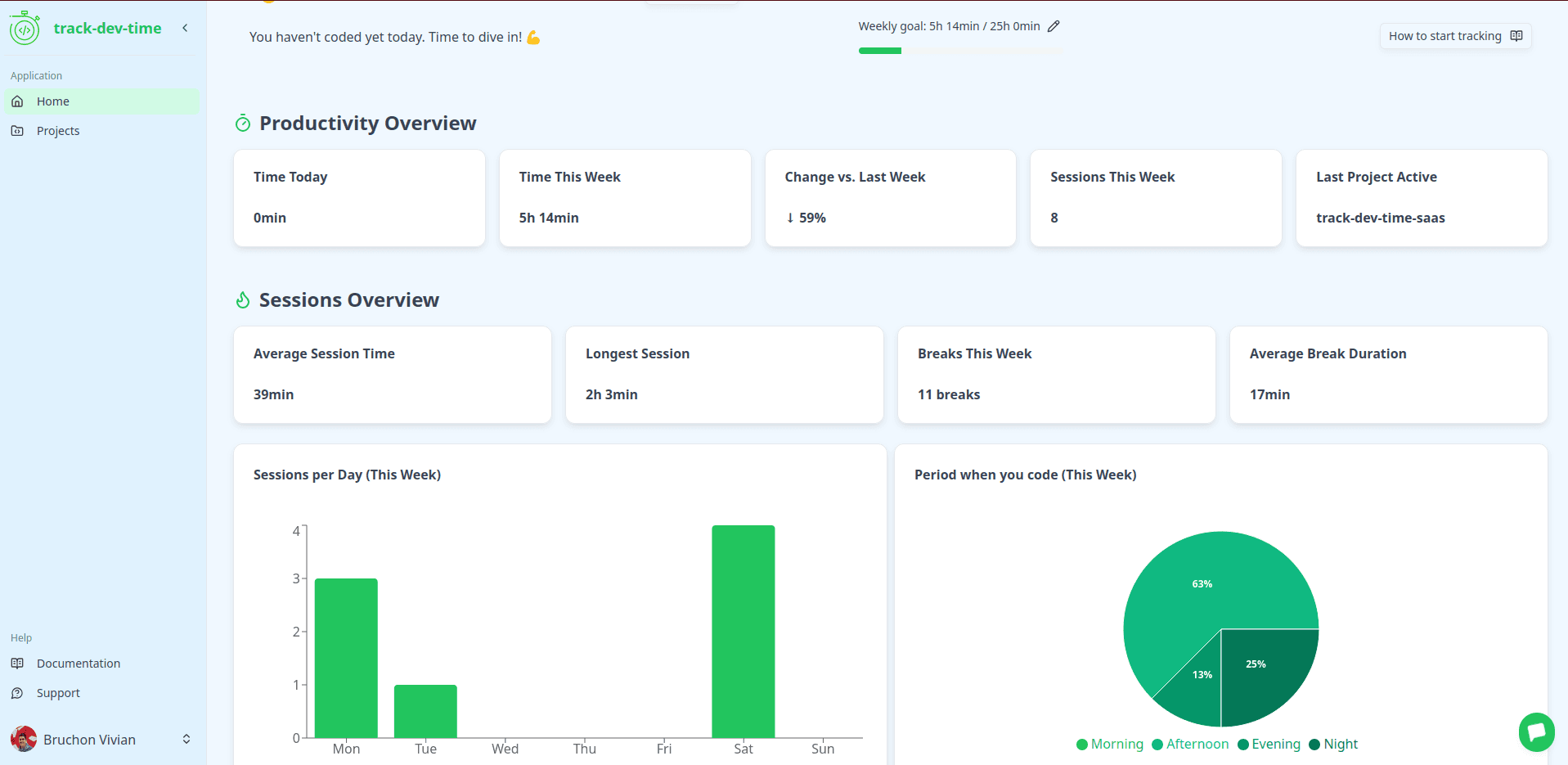The image size is (1568, 765).
Task: Click the Mon bar in Sessions per Day chart
Action: [x=346, y=658]
